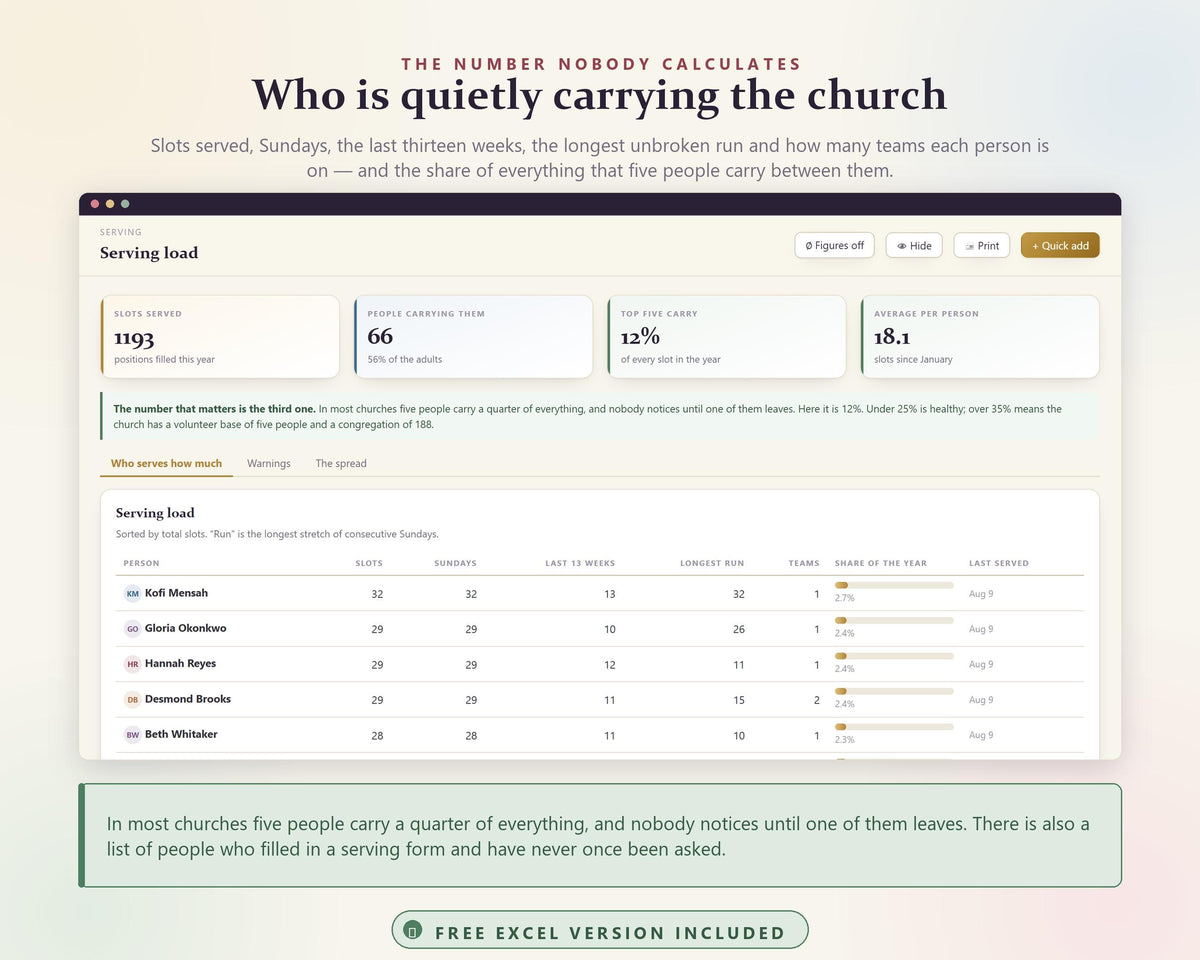Click the DB avatar for Desmond Brooks
This screenshot has width=1200, height=960.
click(133, 700)
